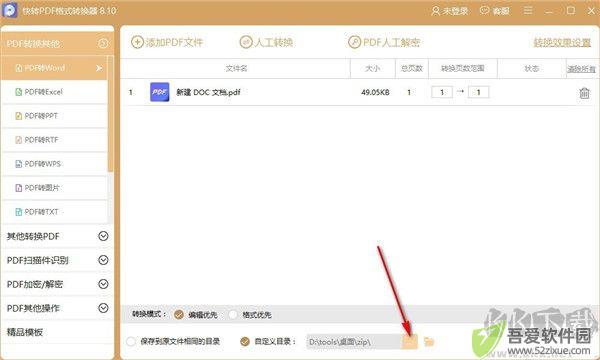Open the 转换效果设置 link
Screen dimensions: 600x360
coord(562,42)
